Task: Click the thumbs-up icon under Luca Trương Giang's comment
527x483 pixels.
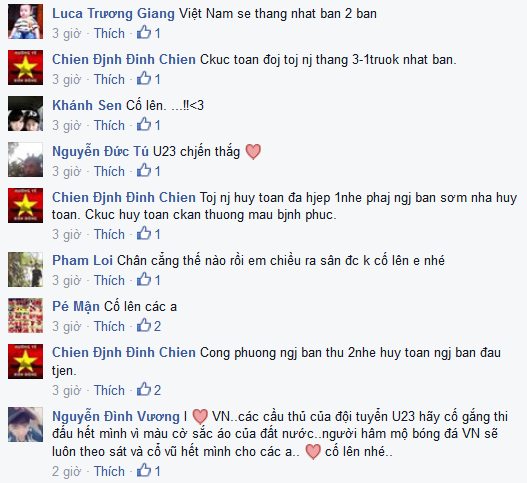Action: pos(144,33)
